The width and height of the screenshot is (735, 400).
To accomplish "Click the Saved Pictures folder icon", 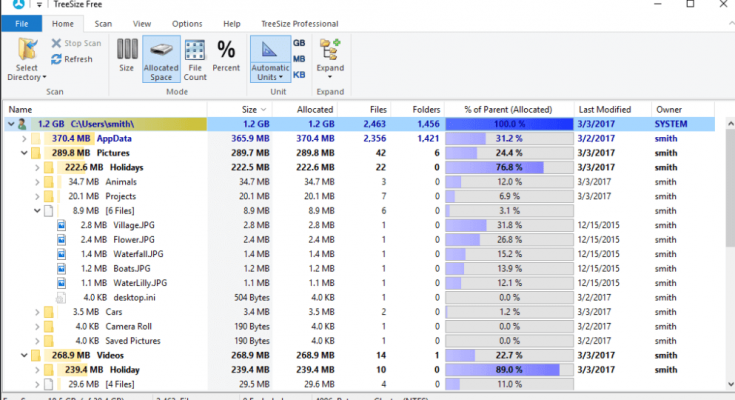I will (x=49, y=341).
